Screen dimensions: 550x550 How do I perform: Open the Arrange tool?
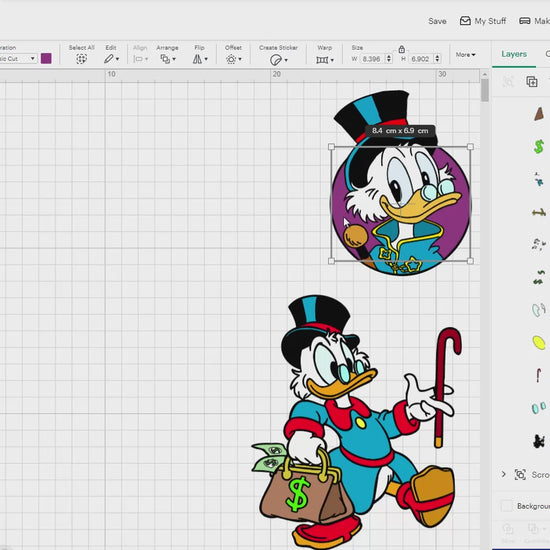click(165, 59)
